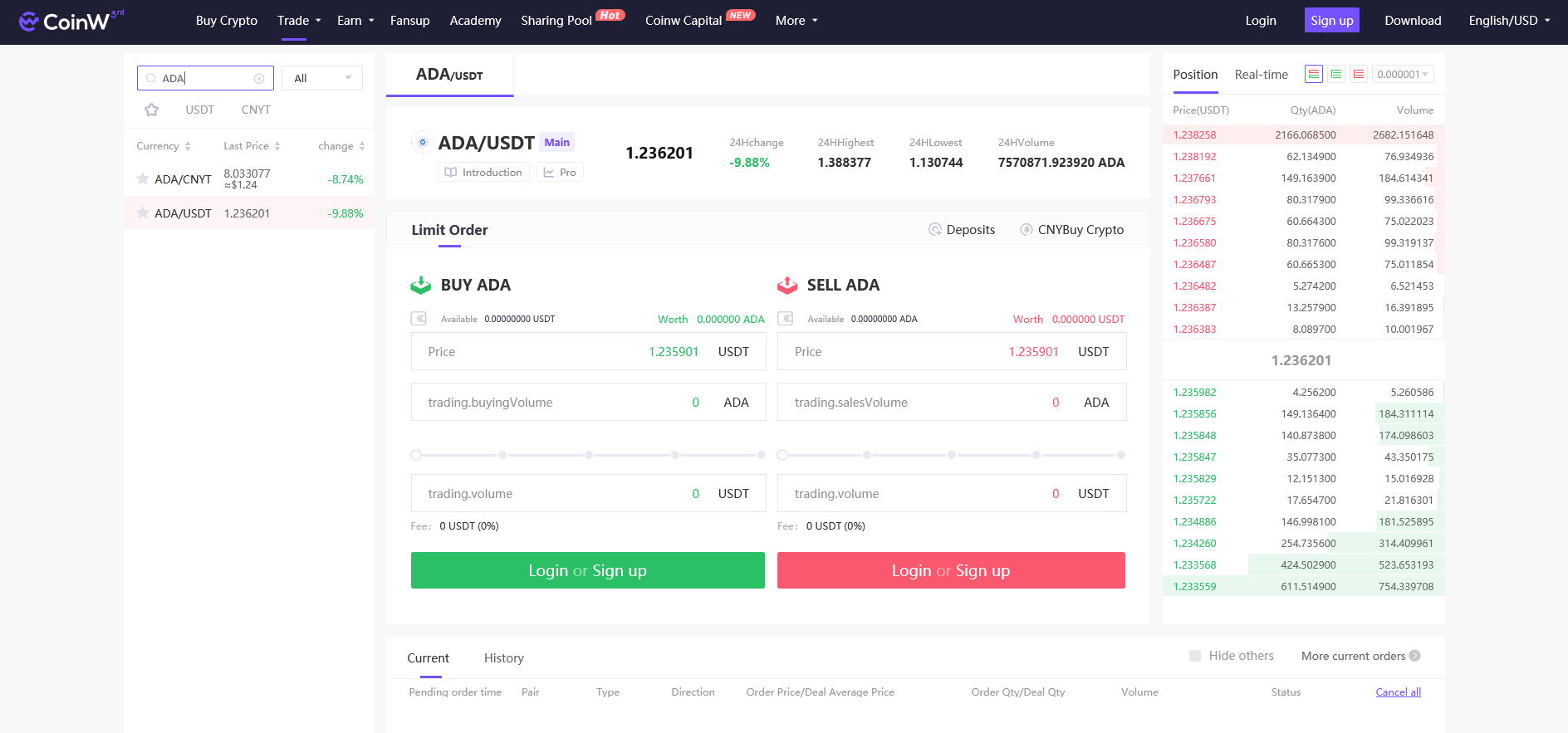The width and height of the screenshot is (1568, 733).
Task: Click the Sign up button in header
Action: [1331, 21]
